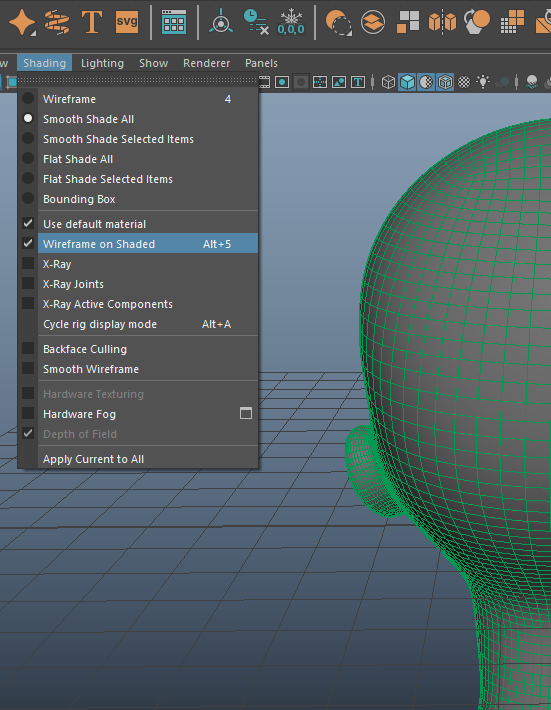Turn on Backface Culling
The height and width of the screenshot is (710, 551).
pos(138,349)
